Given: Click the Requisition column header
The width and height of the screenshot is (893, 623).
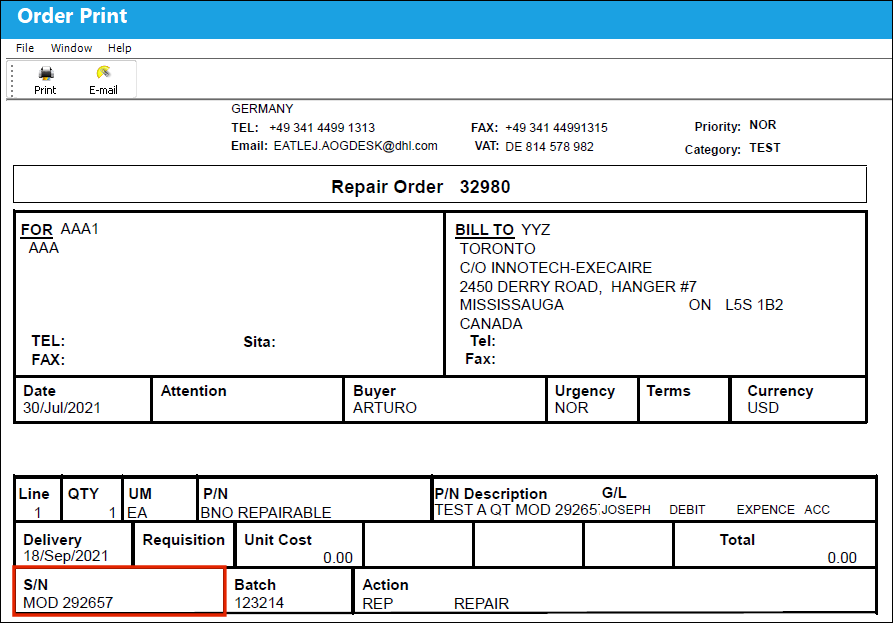Looking at the screenshot, I should (x=183, y=540).
